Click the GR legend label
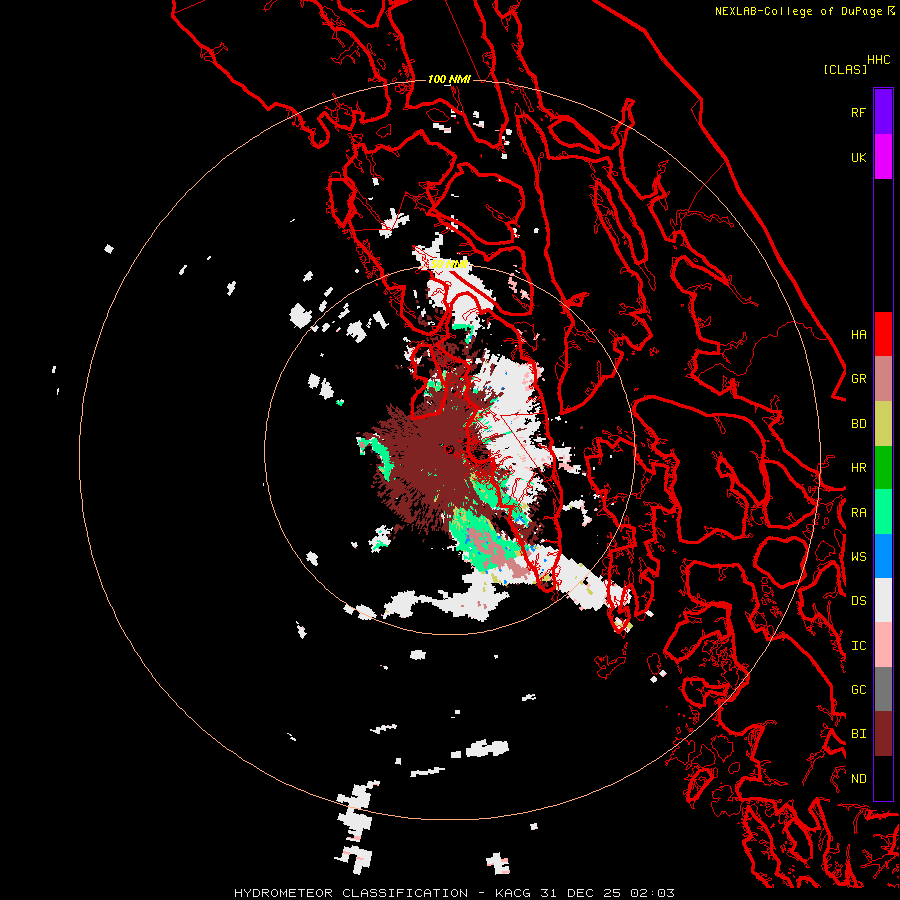This screenshot has height=900, width=900. 858,379
